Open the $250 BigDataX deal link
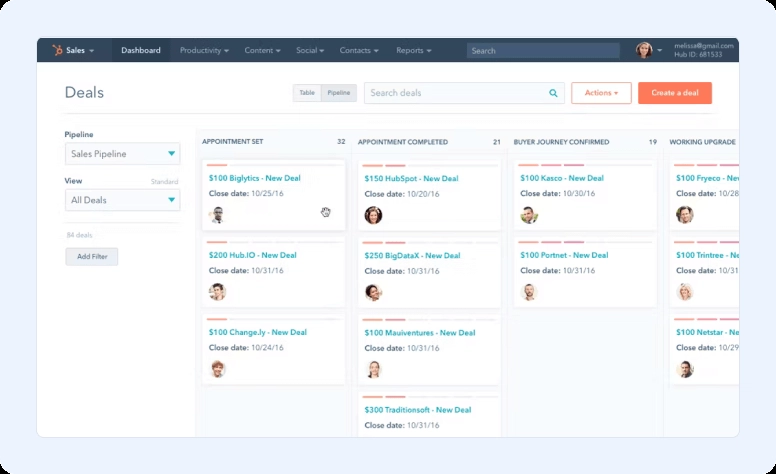776x474 pixels. coord(411,255)
